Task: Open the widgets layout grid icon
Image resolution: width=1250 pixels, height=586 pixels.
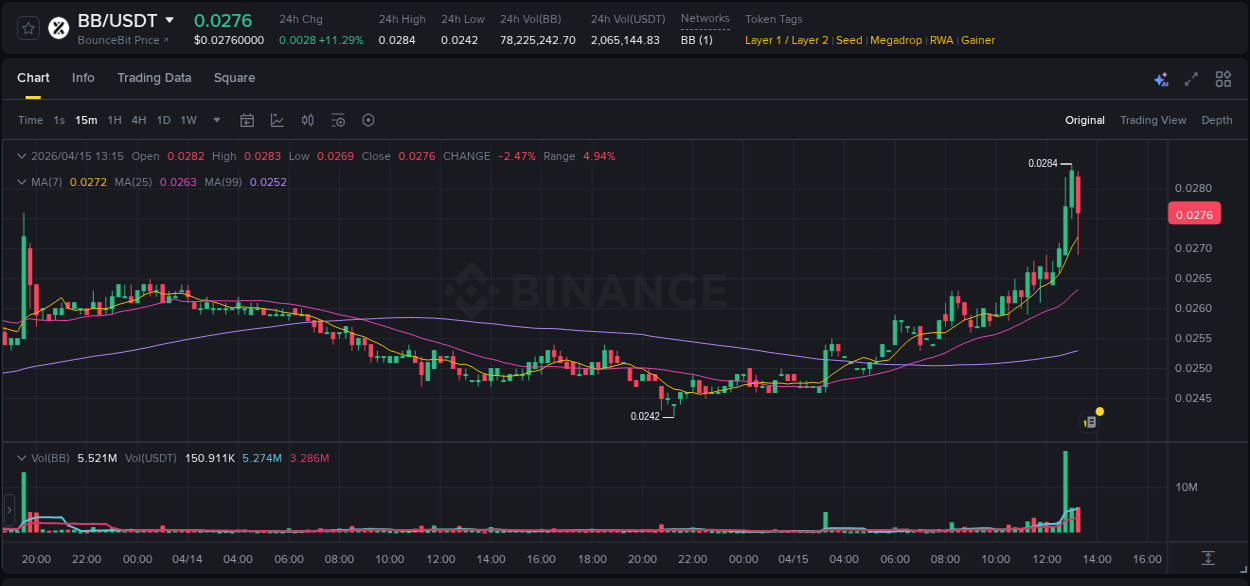Action: coord(1223,78)
